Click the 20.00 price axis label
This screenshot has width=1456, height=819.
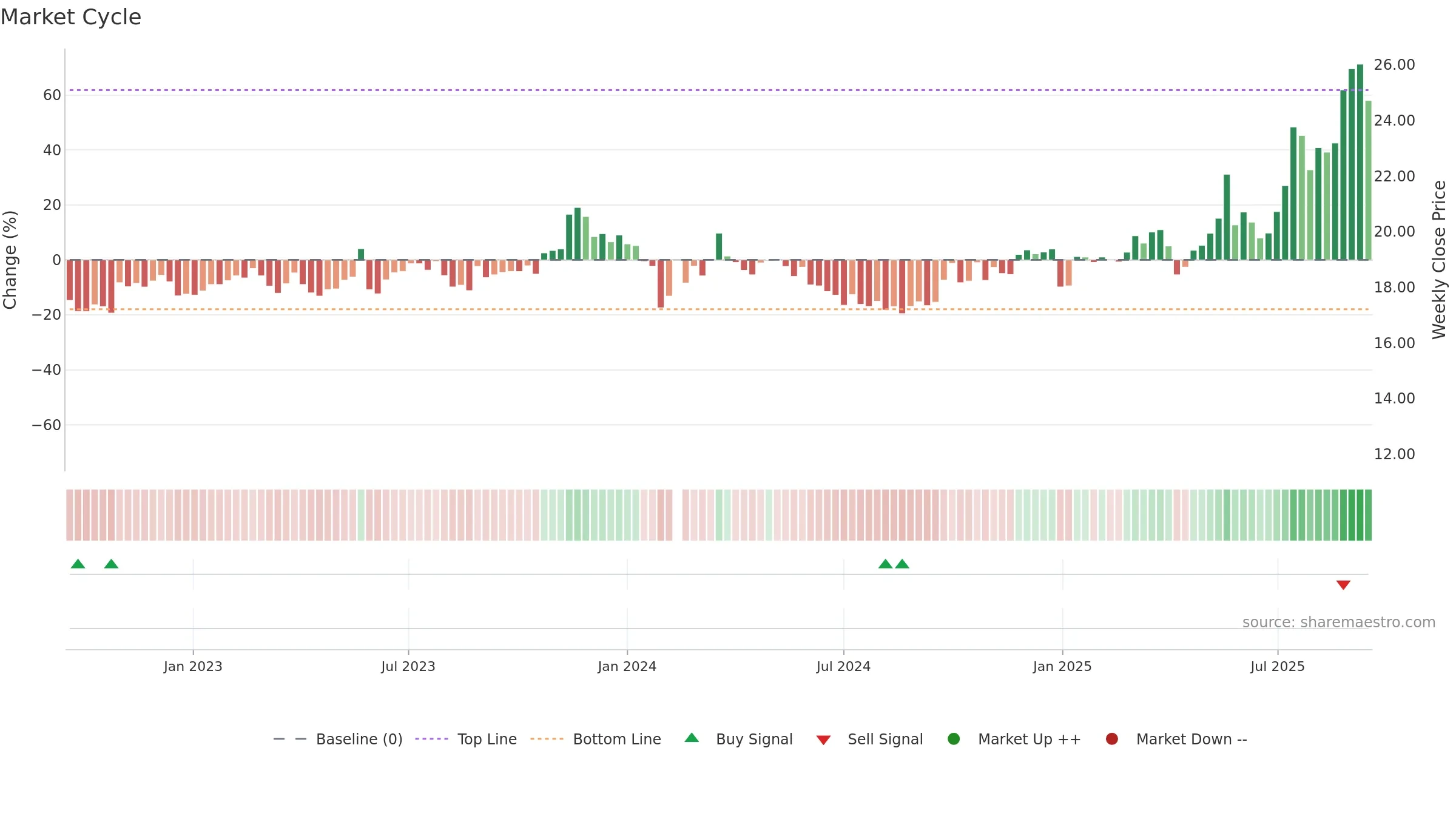click(x=1394, y=232)
